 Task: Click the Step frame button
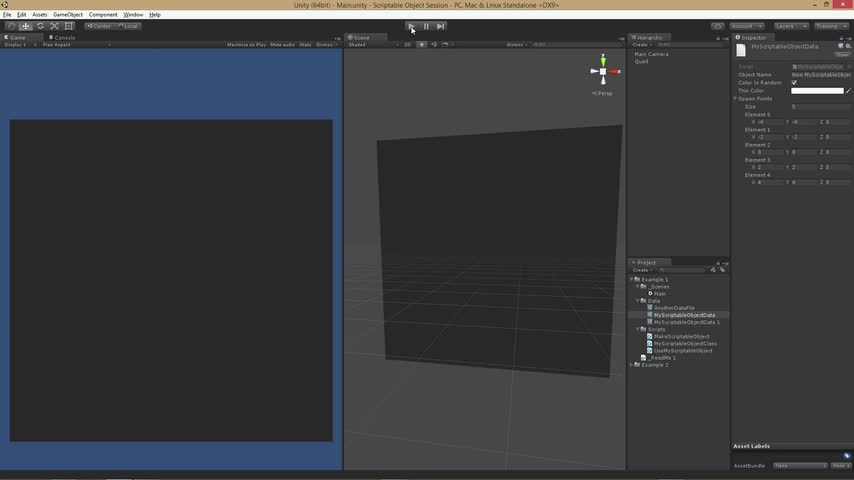[x=440, y=26]
